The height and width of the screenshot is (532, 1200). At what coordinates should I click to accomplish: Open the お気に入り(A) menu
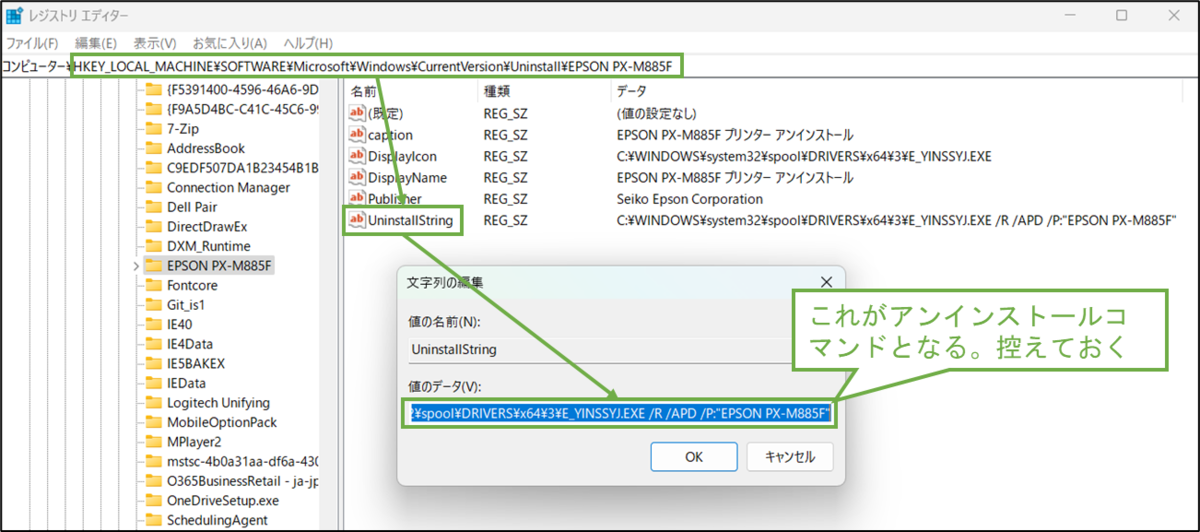click(230, 43)
